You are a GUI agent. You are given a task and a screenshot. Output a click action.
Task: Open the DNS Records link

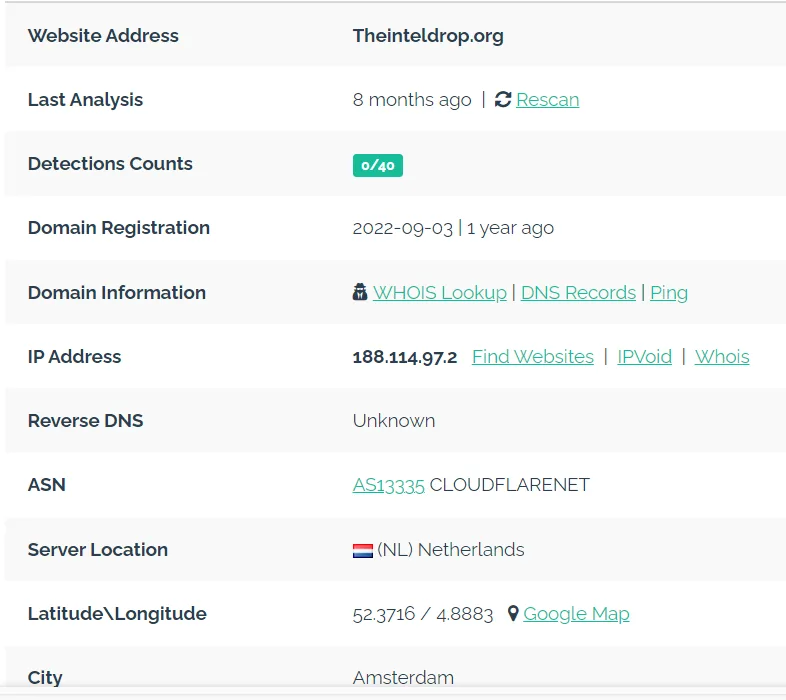coord(578,293)
